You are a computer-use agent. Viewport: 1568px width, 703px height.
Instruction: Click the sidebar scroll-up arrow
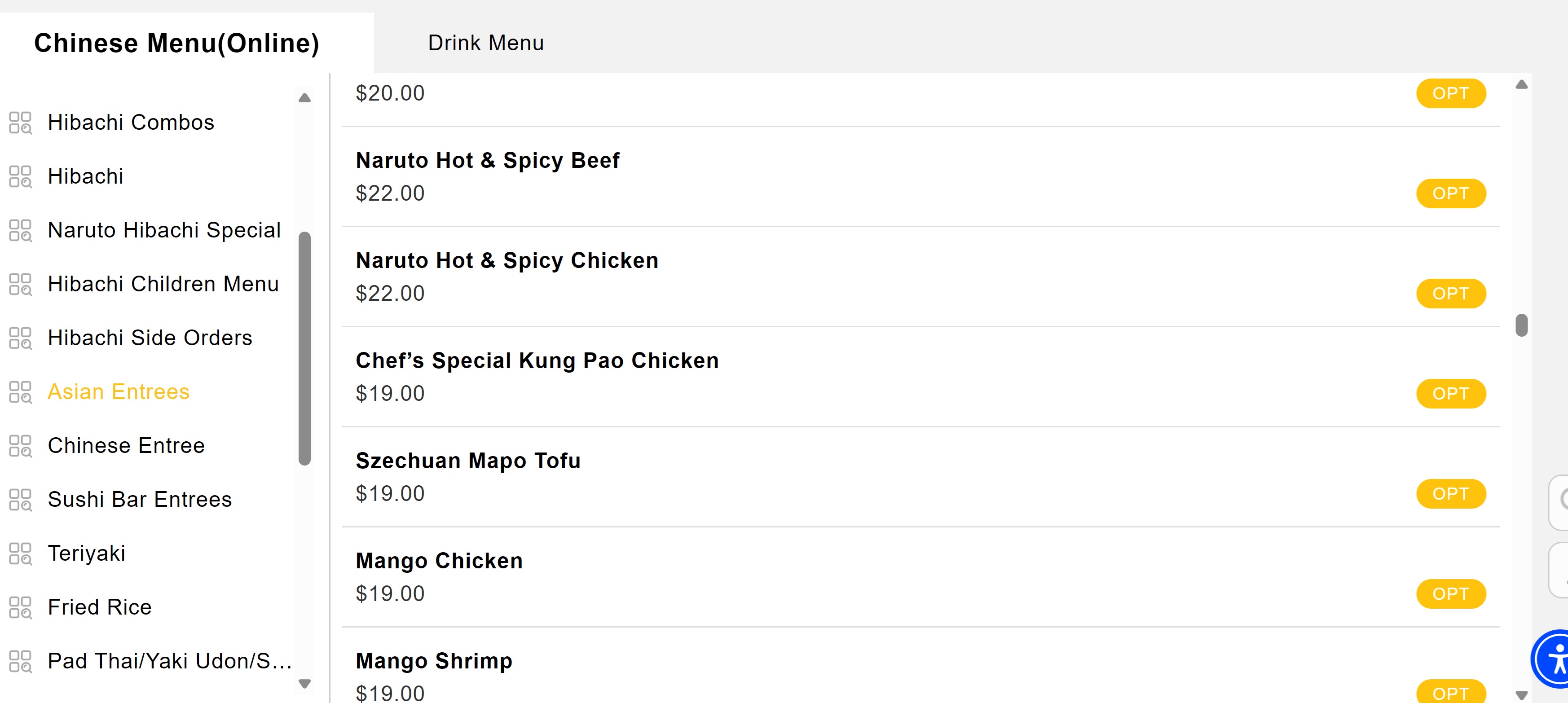pos(305,98)
